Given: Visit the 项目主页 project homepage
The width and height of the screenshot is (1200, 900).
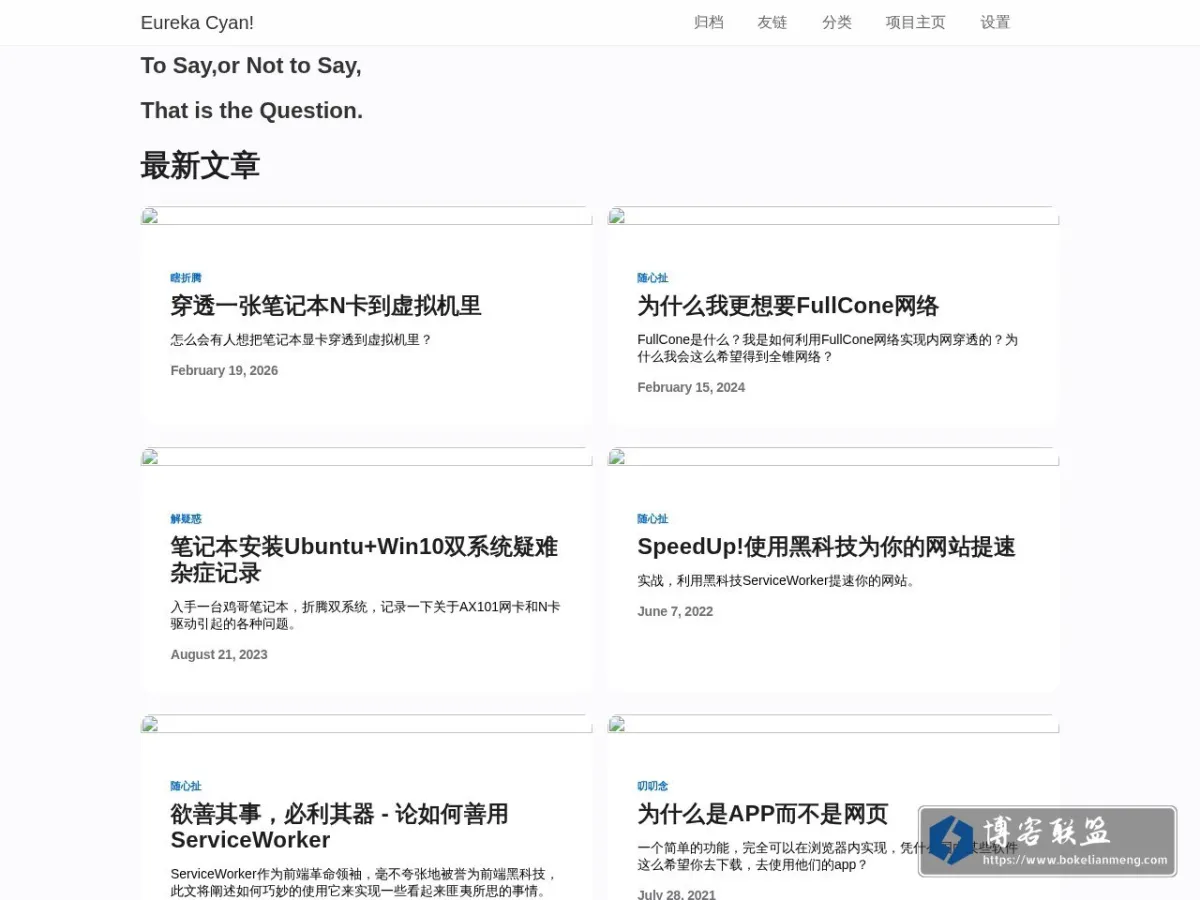Looking at the screenshot, I should [916, 22].
